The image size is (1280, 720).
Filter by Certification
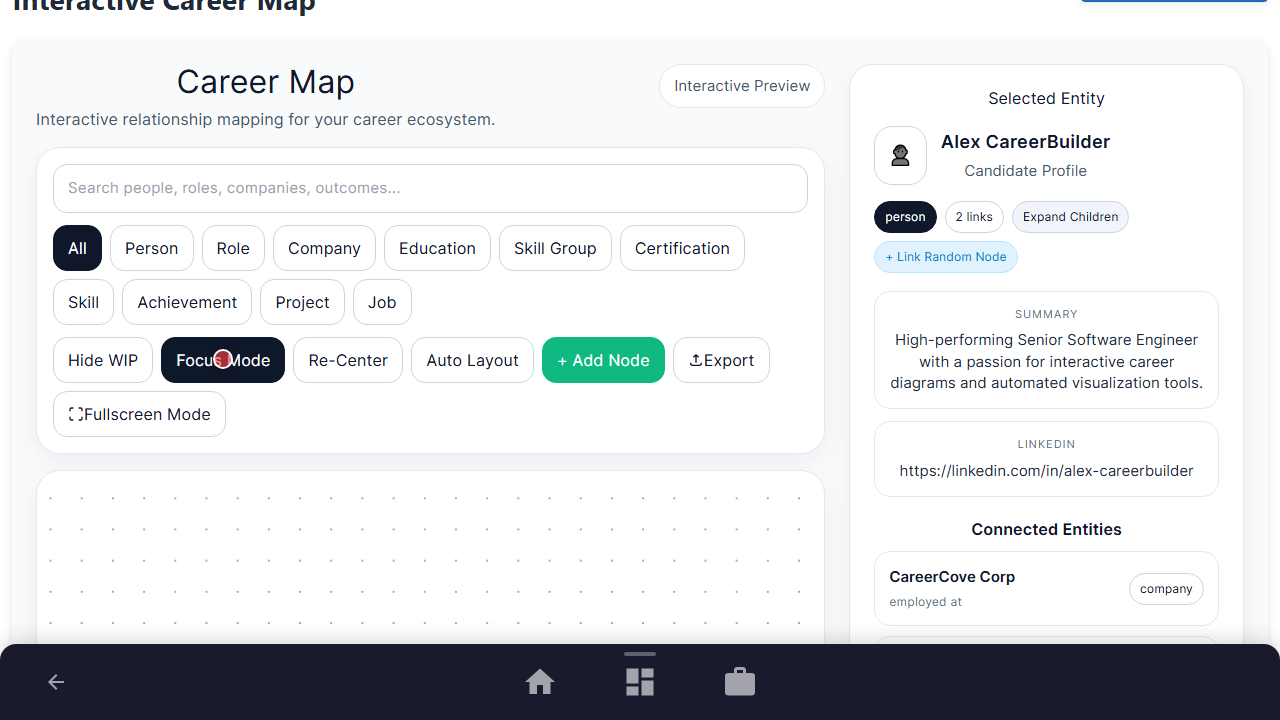click(682, 248)
